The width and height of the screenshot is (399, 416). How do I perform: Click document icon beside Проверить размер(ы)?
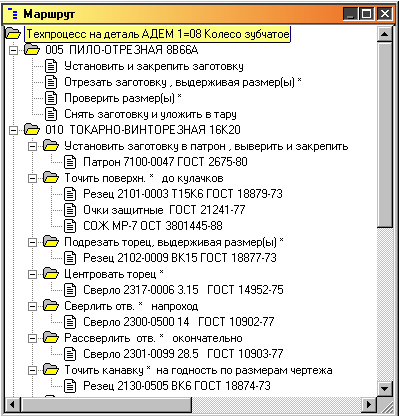tap(51, 98)
